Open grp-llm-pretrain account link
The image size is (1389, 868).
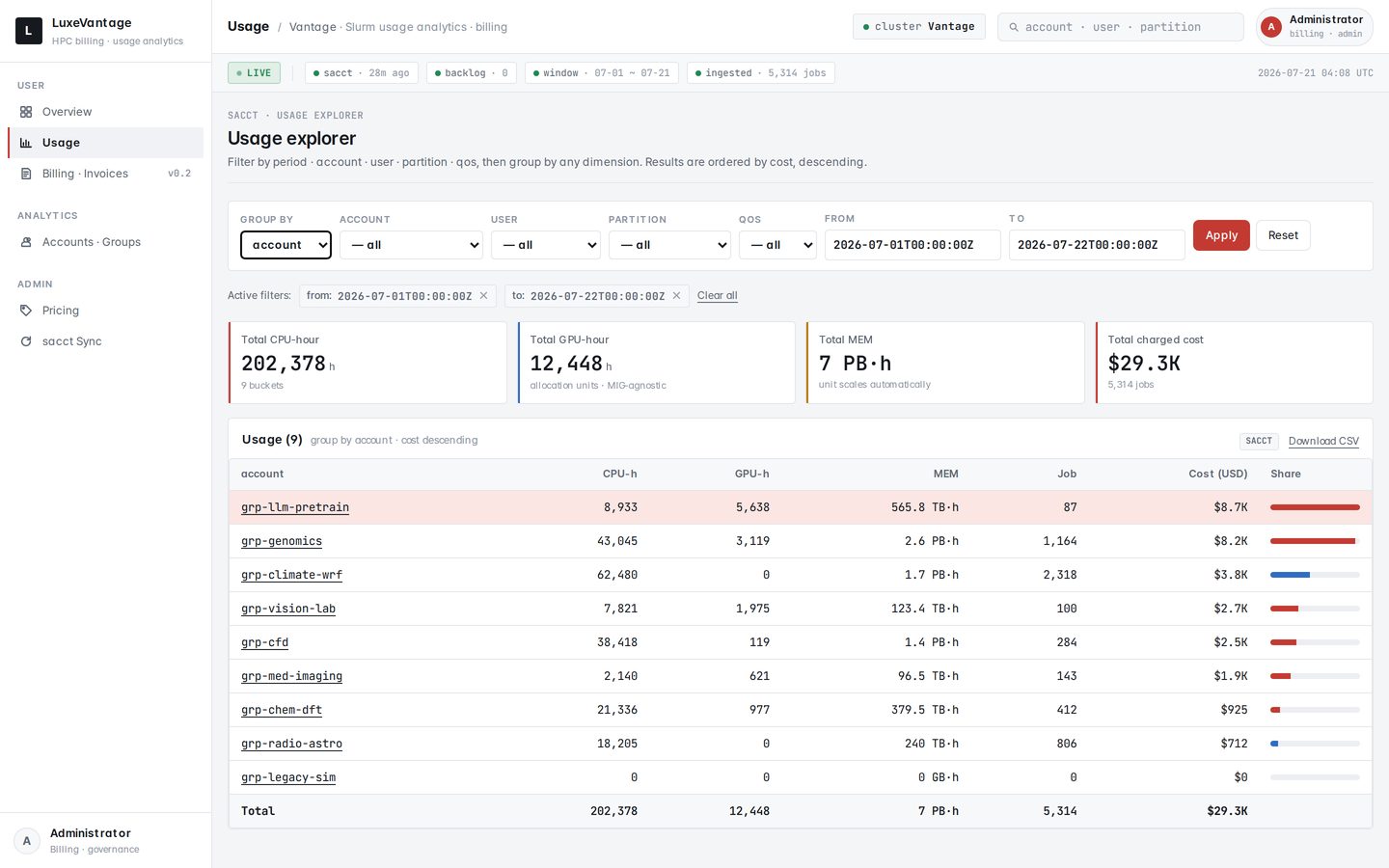(x=295, y=507)
